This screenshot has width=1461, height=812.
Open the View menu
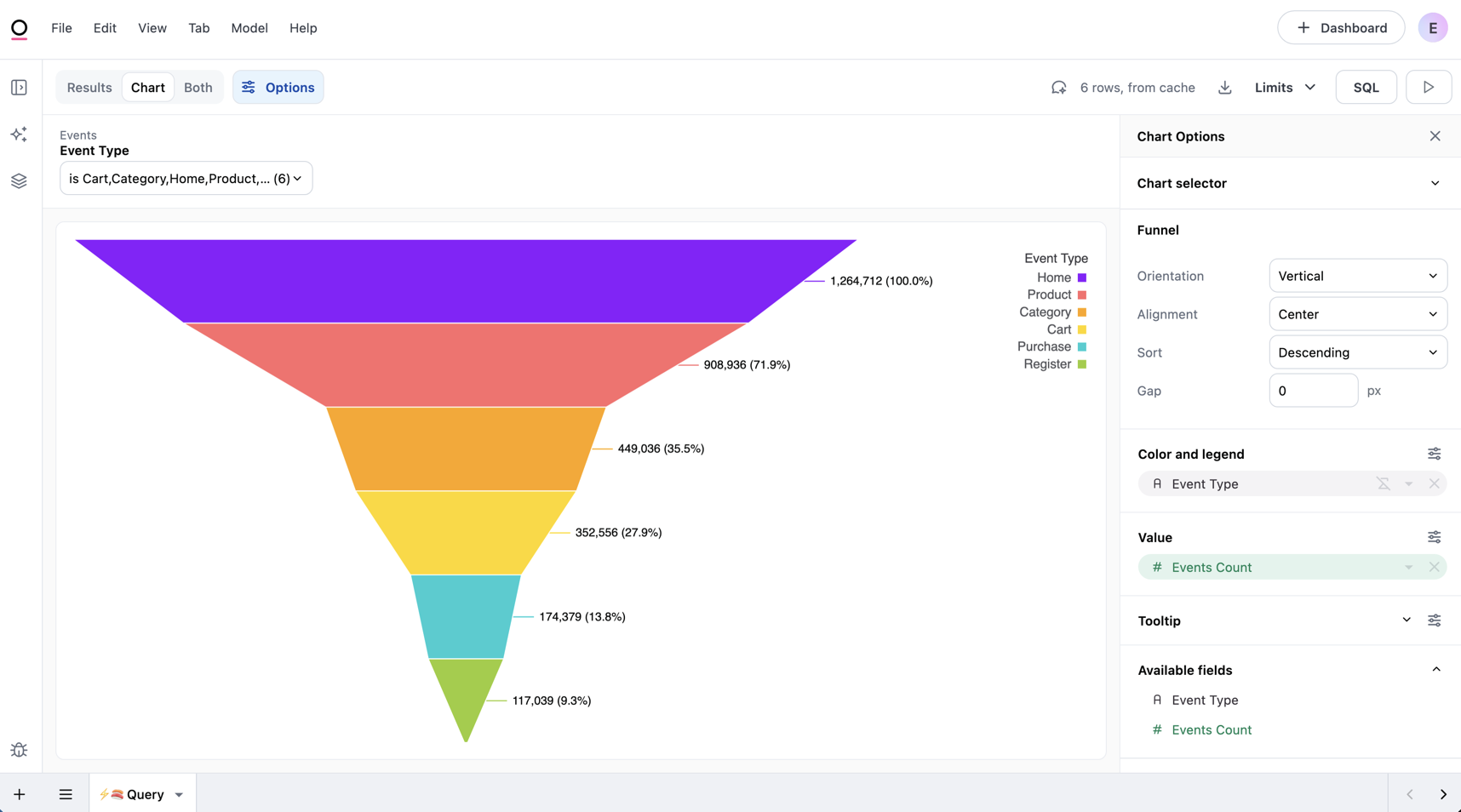[x=152, y=28]
